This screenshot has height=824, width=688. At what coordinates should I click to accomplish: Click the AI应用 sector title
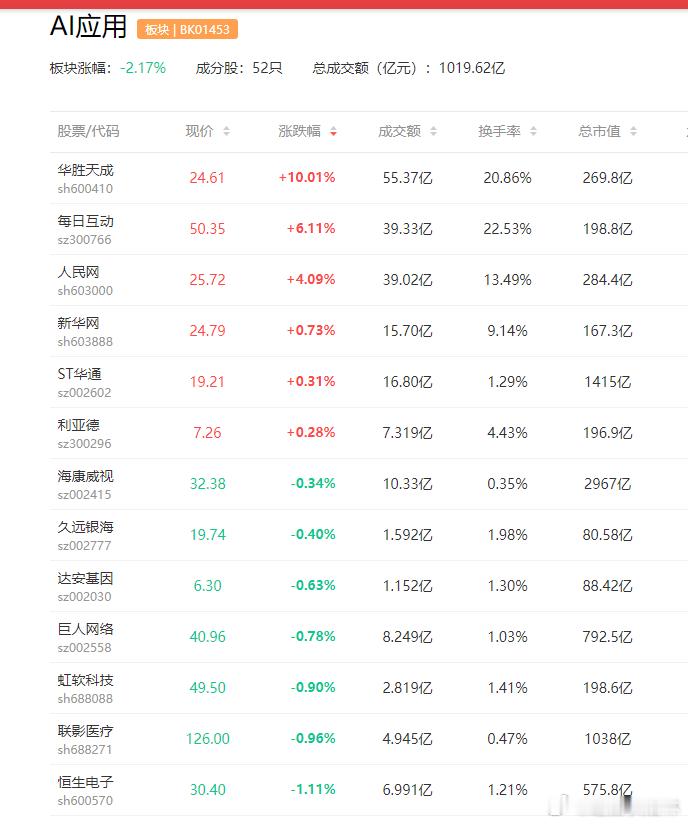click(86, 27)
